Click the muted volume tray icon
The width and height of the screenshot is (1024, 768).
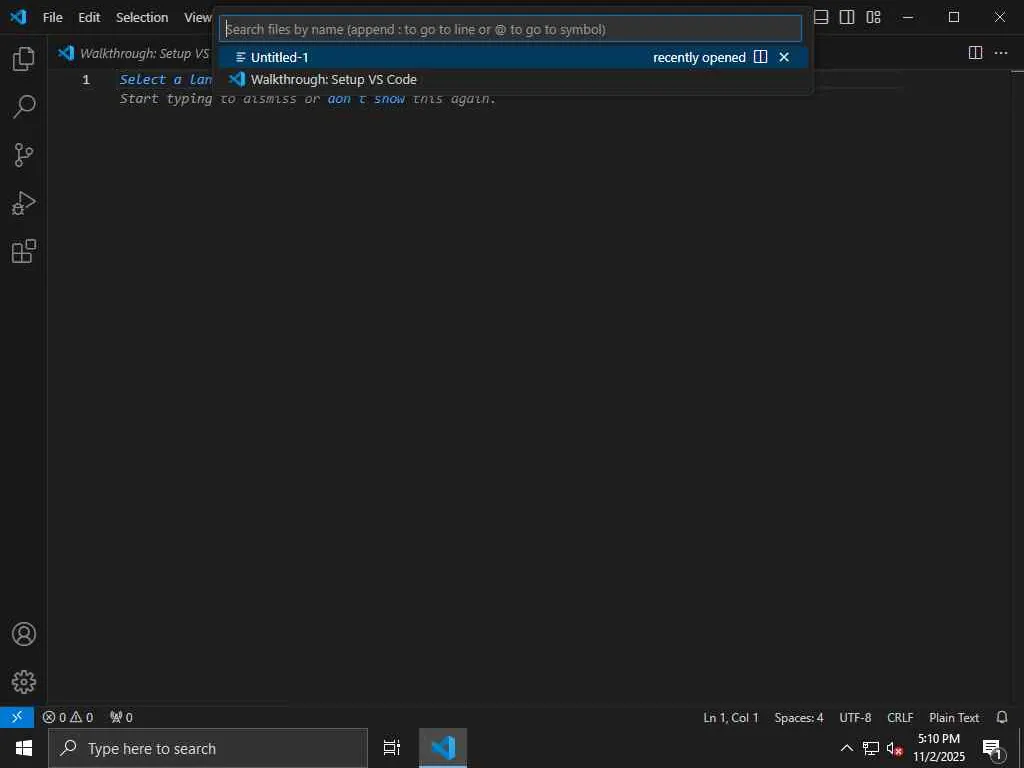click(894, 748)
